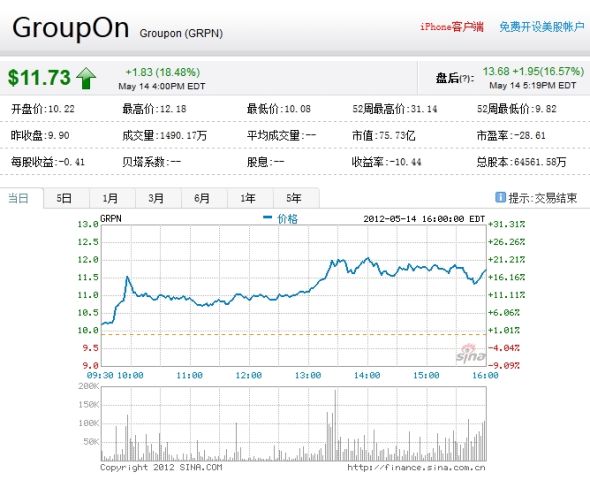Click the 市值:75.73亿 cell
This screenshot has width=590, height=480.
click(384, 135)
